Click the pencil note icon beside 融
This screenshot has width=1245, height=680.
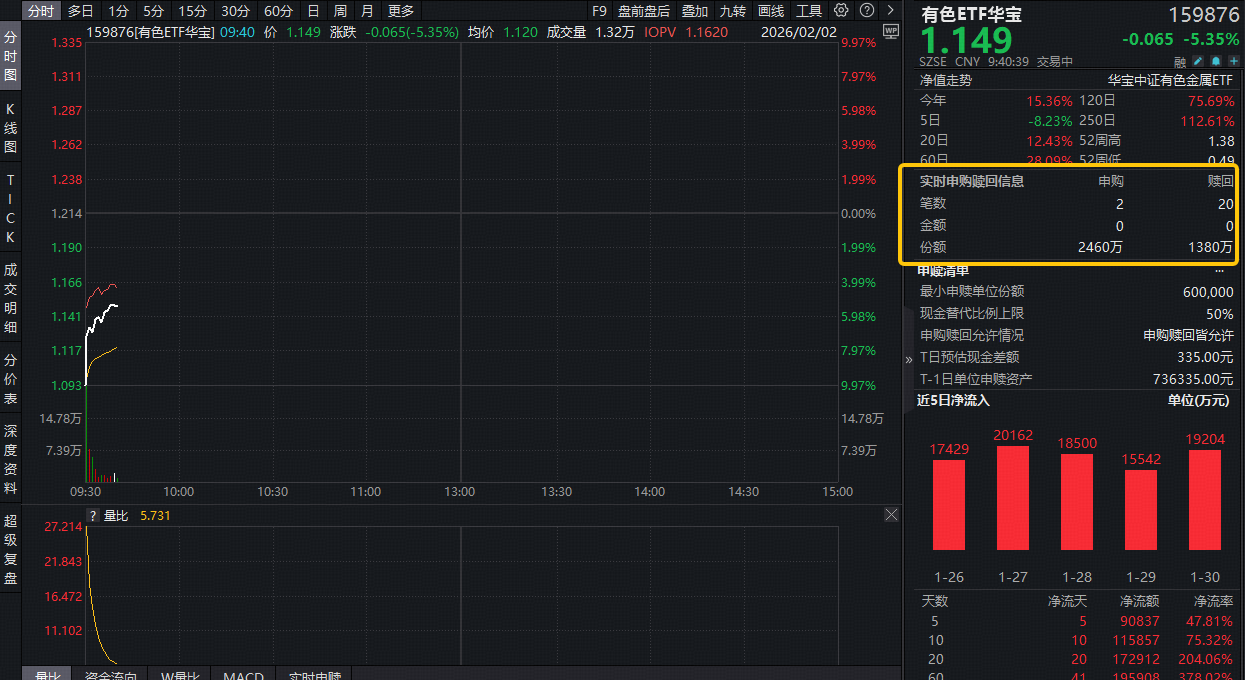pos(1197,62)
